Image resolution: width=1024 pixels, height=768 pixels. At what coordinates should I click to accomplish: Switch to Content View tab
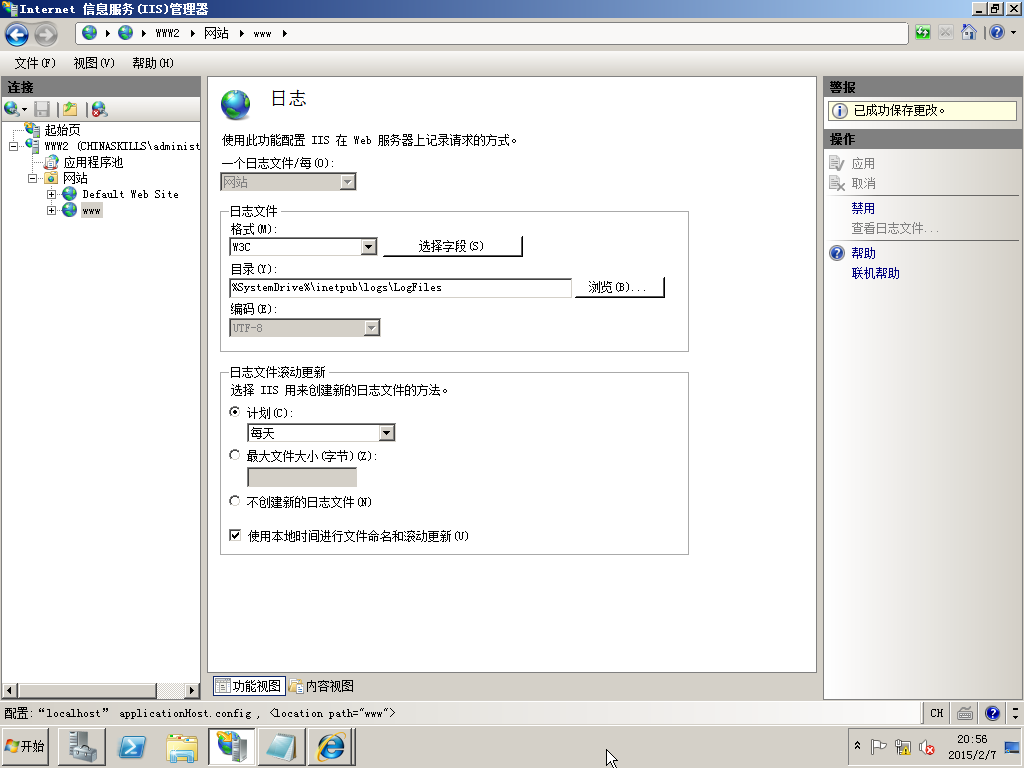(x=322, y=686)
